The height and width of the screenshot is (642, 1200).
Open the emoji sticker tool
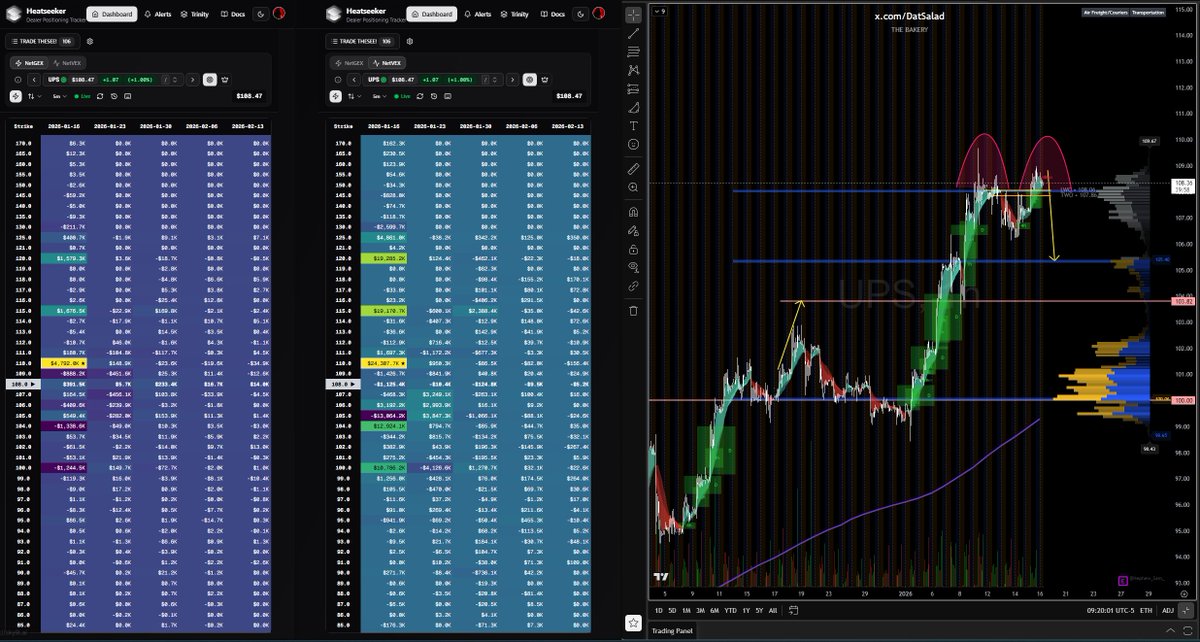click(x=633, y=144)
